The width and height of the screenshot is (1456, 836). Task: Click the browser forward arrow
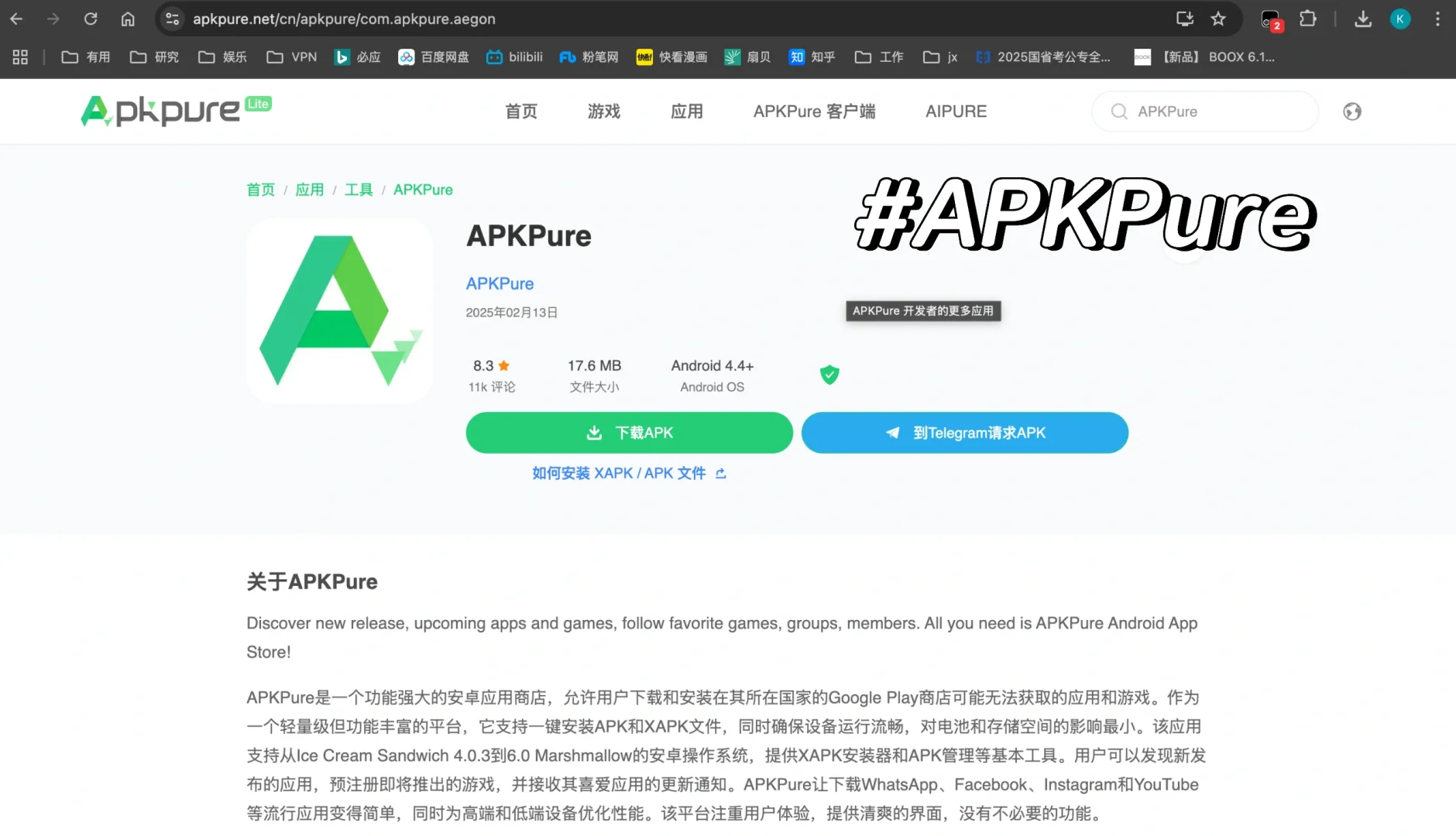[x=53, y=19]
